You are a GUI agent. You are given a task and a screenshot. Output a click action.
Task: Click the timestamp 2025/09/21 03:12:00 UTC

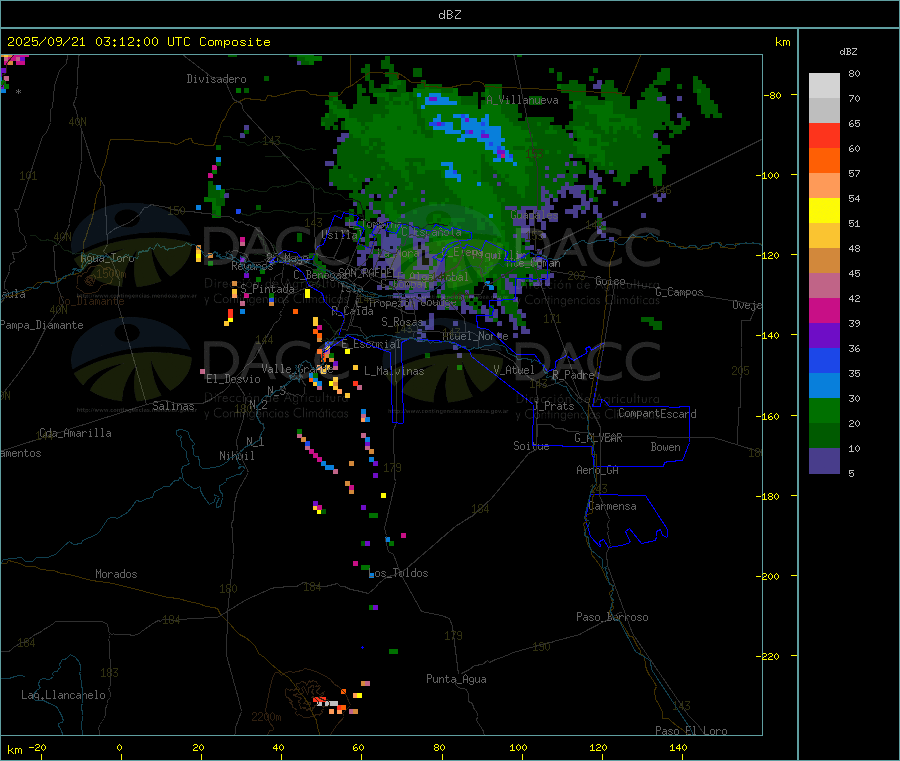pyautogui.click(x=99, y=42)
